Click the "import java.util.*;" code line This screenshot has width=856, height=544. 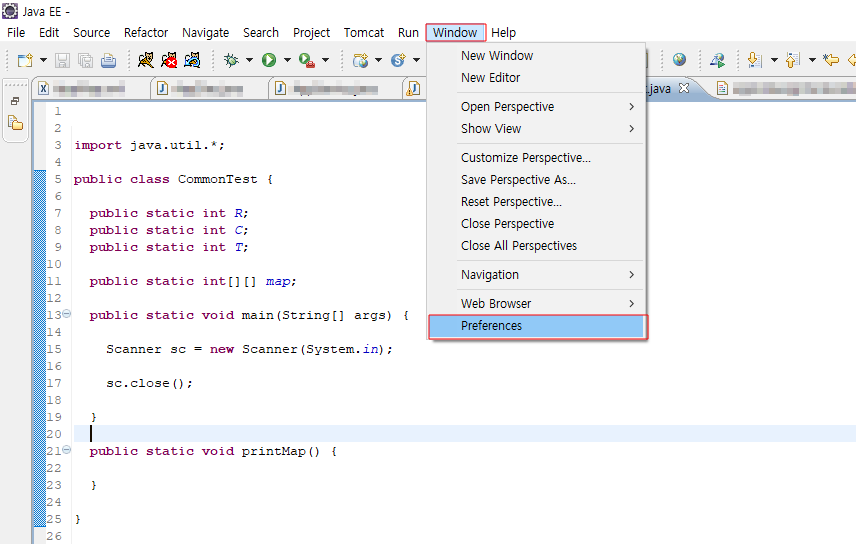click(149, 145)
